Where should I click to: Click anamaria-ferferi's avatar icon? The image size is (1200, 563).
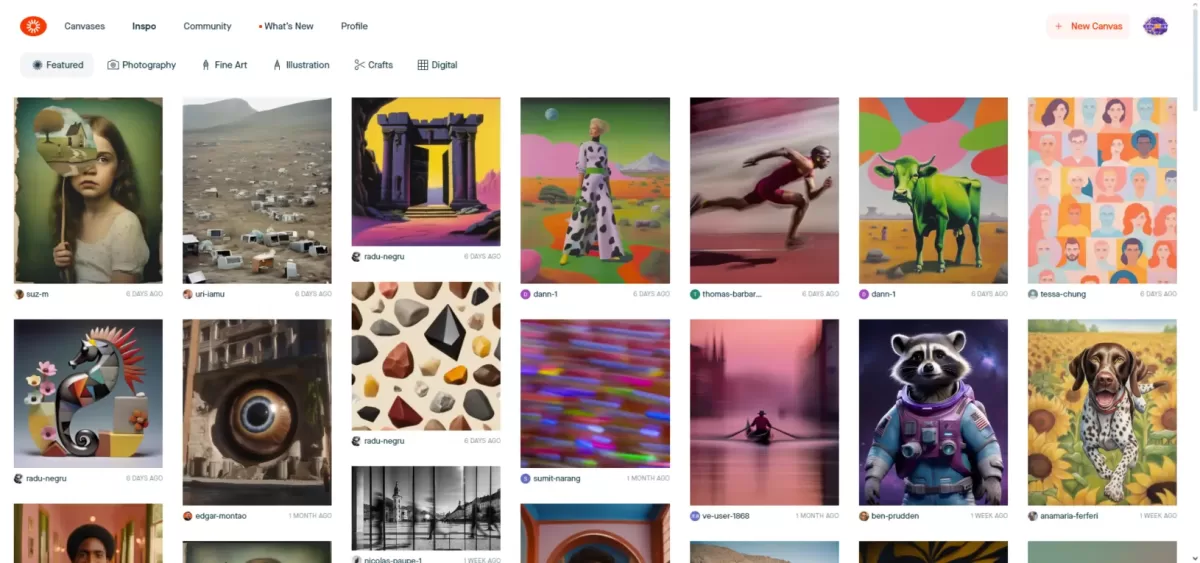click(x=1033, y=516)
